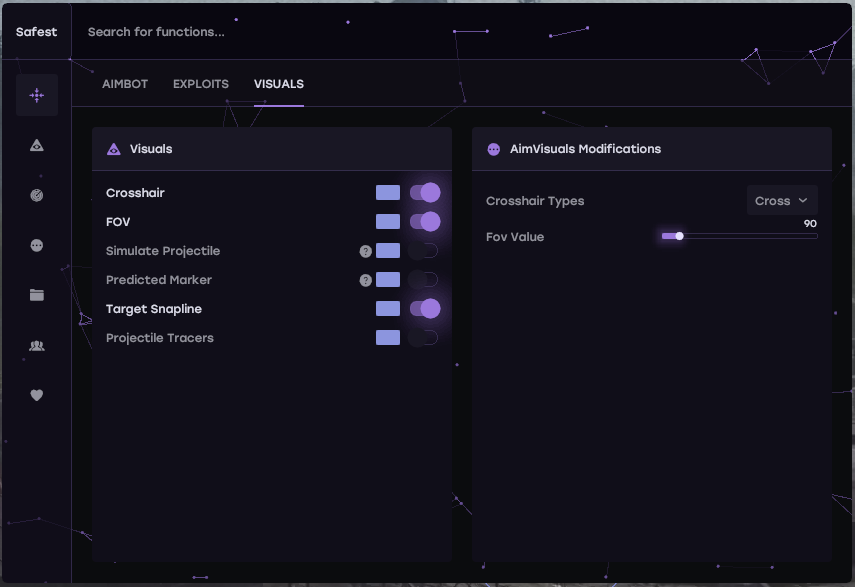Image resolution: width=855 pixels, height=587 pixels.
Task: Select the radar icon in the sidebar
Action: click(37, 196)
